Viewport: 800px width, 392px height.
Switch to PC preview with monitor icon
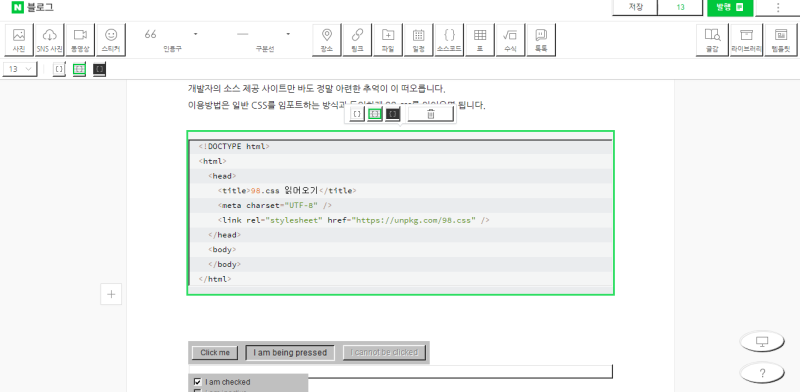762,341
